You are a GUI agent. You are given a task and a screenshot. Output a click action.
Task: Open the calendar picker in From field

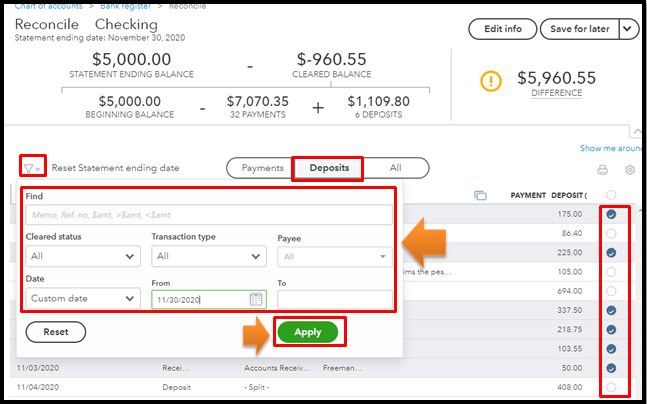point(255,299)
